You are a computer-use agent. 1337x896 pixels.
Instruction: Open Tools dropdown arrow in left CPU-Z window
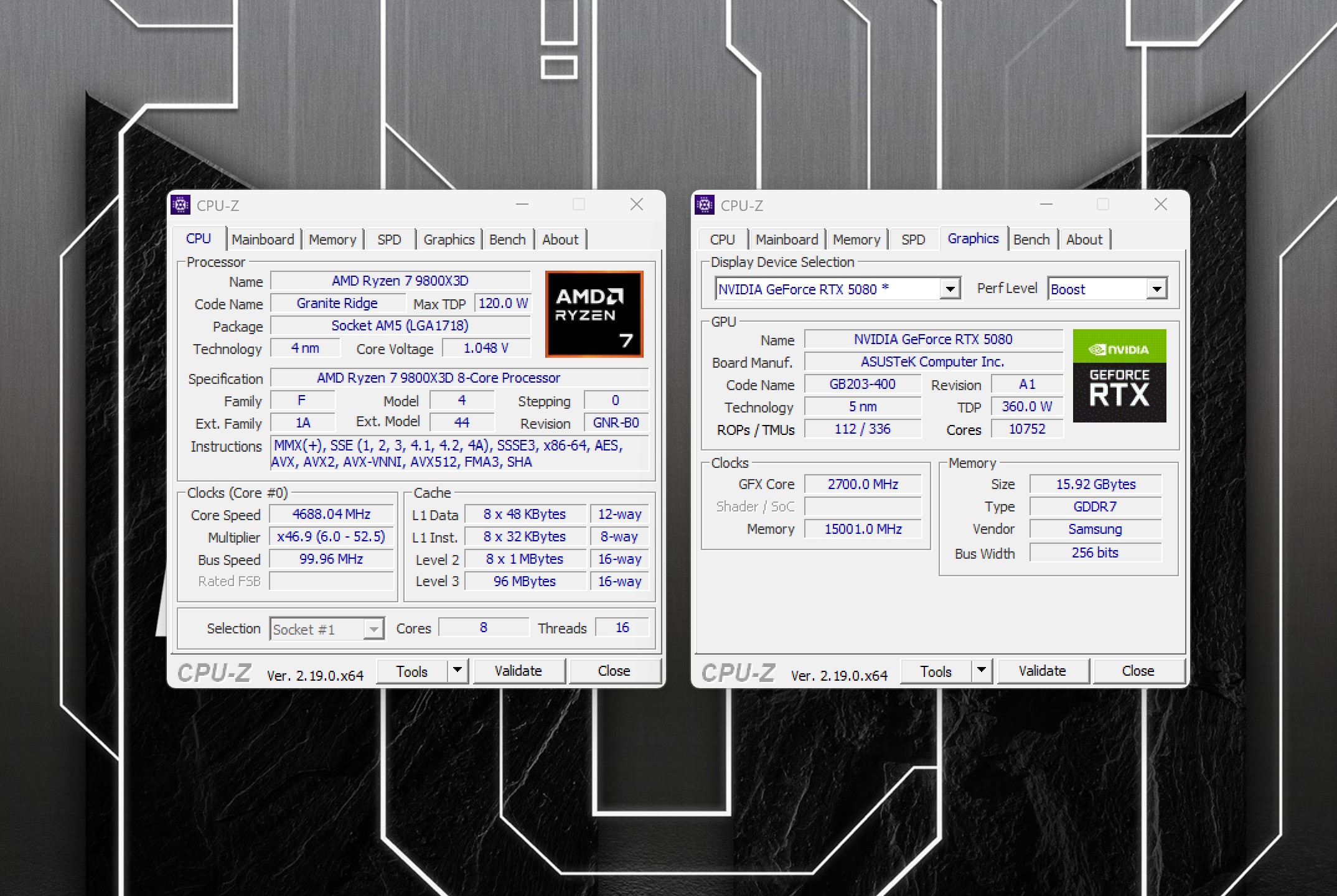pyautogui.click(x=457, y=671)
